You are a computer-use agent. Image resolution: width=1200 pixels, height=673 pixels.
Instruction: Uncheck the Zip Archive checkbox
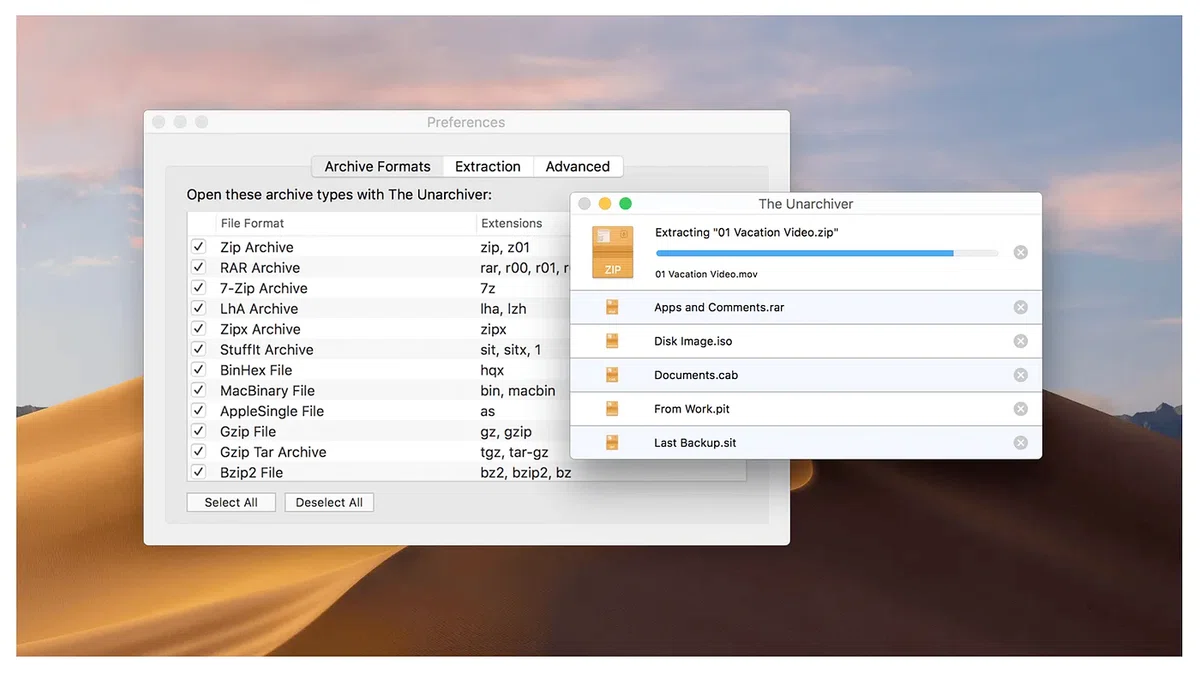(198, 247)
